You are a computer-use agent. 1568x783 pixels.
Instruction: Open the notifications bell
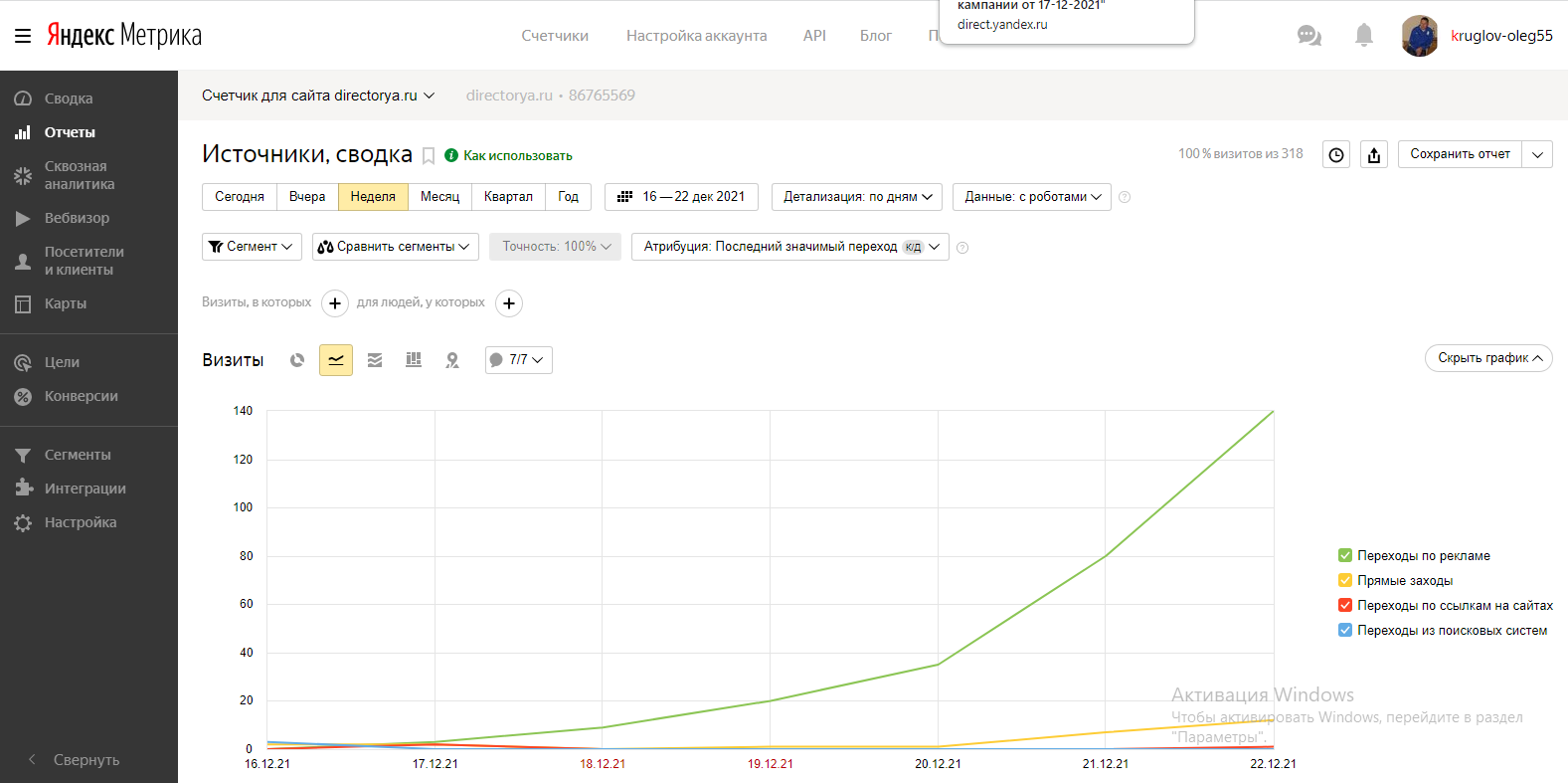click(1364, 36)
